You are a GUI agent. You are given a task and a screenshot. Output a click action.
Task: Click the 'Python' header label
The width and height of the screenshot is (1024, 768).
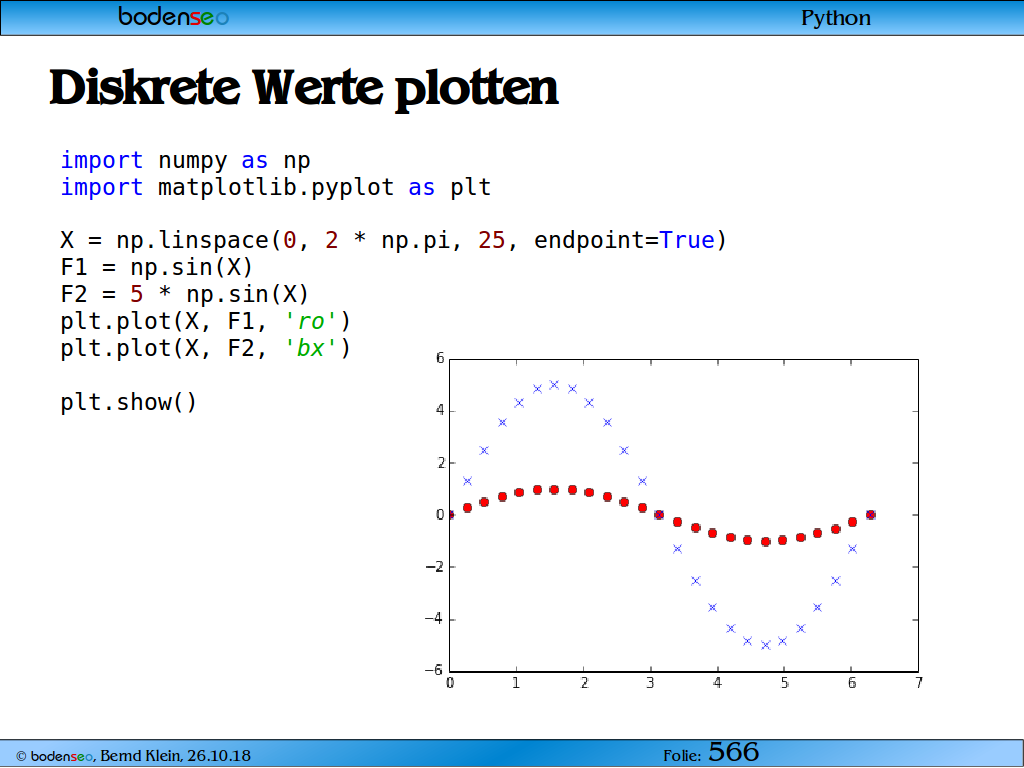coord(836,18)
